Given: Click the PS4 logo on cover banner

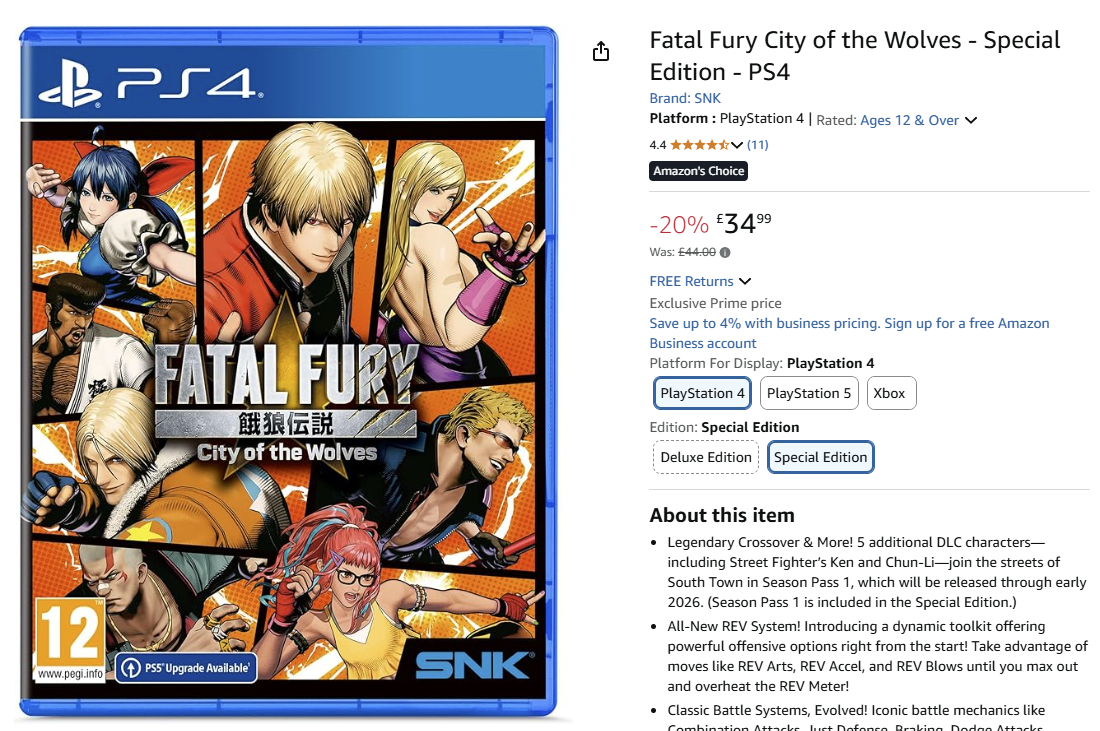Looking at the screenshot, I should pyautogui.click(x=150, y=83).
